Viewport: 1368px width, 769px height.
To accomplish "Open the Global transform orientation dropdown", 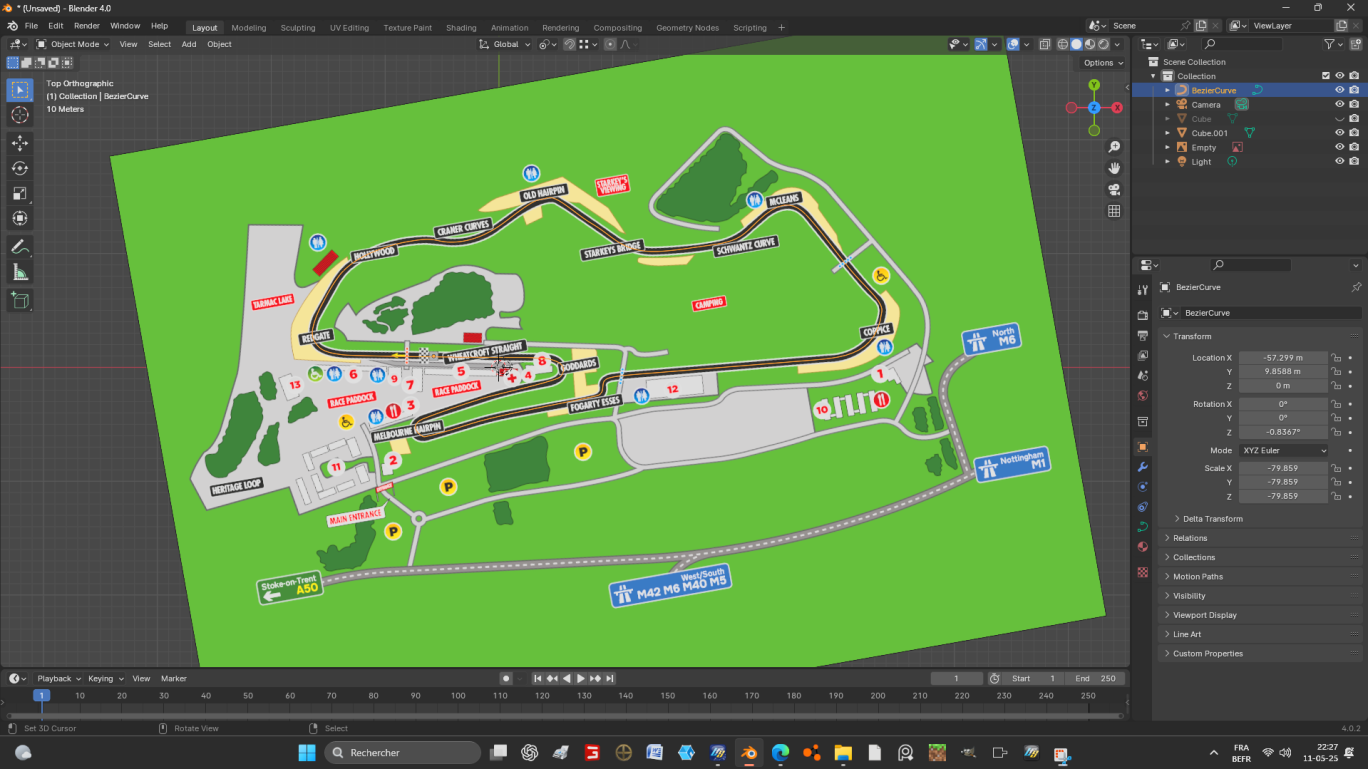I will pos(504,44).
